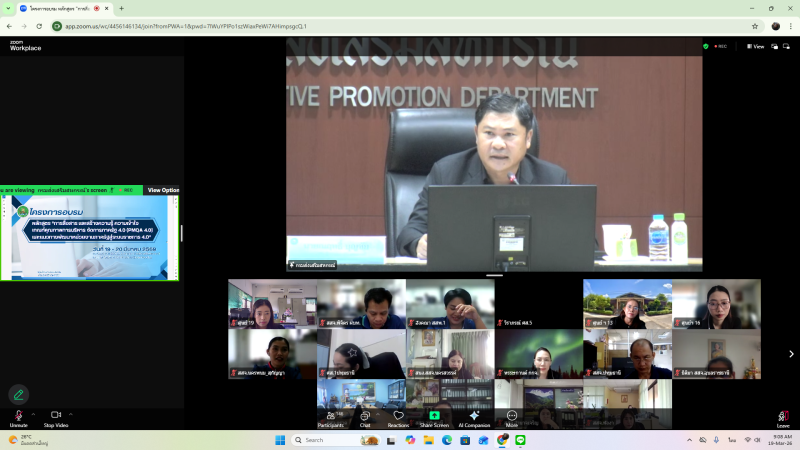
Task: Click the annotation pencil icon
Action: click(18, 394)
